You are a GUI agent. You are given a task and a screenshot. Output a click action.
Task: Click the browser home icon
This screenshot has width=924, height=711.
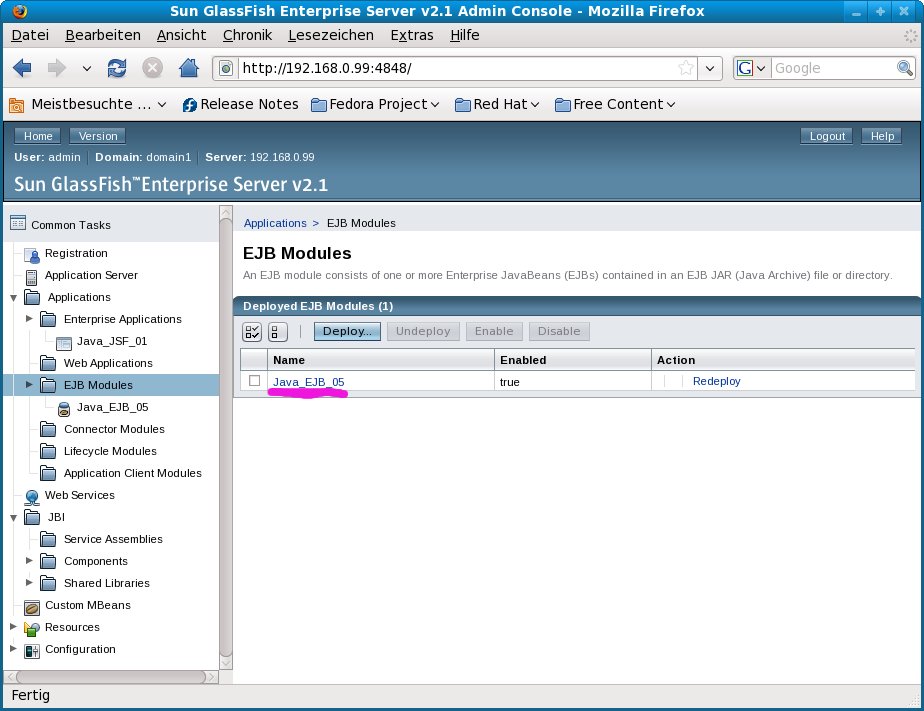[188, 68]
